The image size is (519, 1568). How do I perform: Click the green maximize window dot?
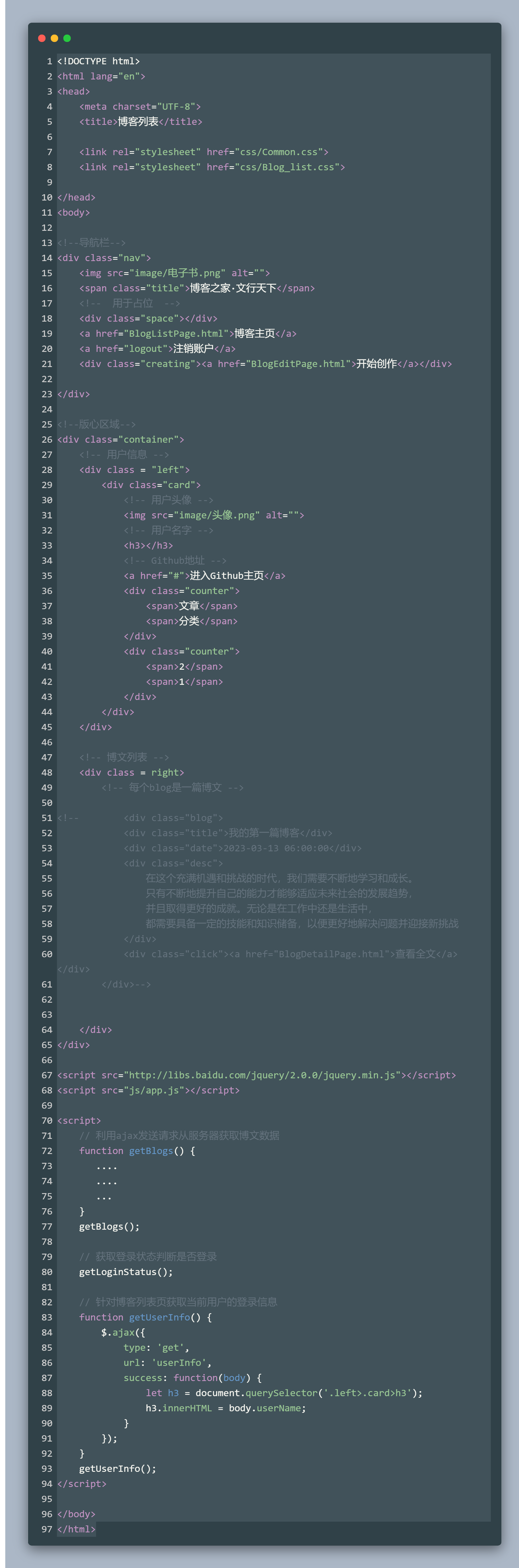point(67,38)
